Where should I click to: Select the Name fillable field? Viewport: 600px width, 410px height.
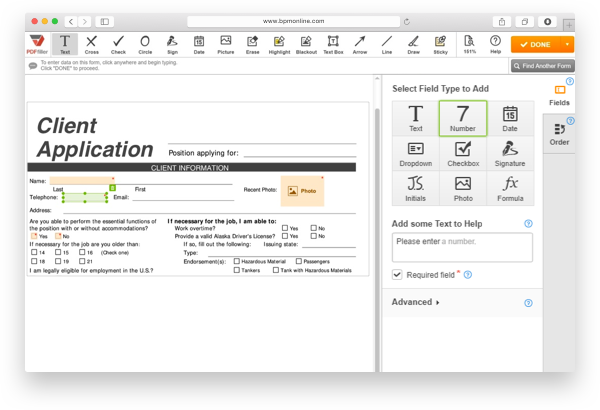tap(81, 181)
